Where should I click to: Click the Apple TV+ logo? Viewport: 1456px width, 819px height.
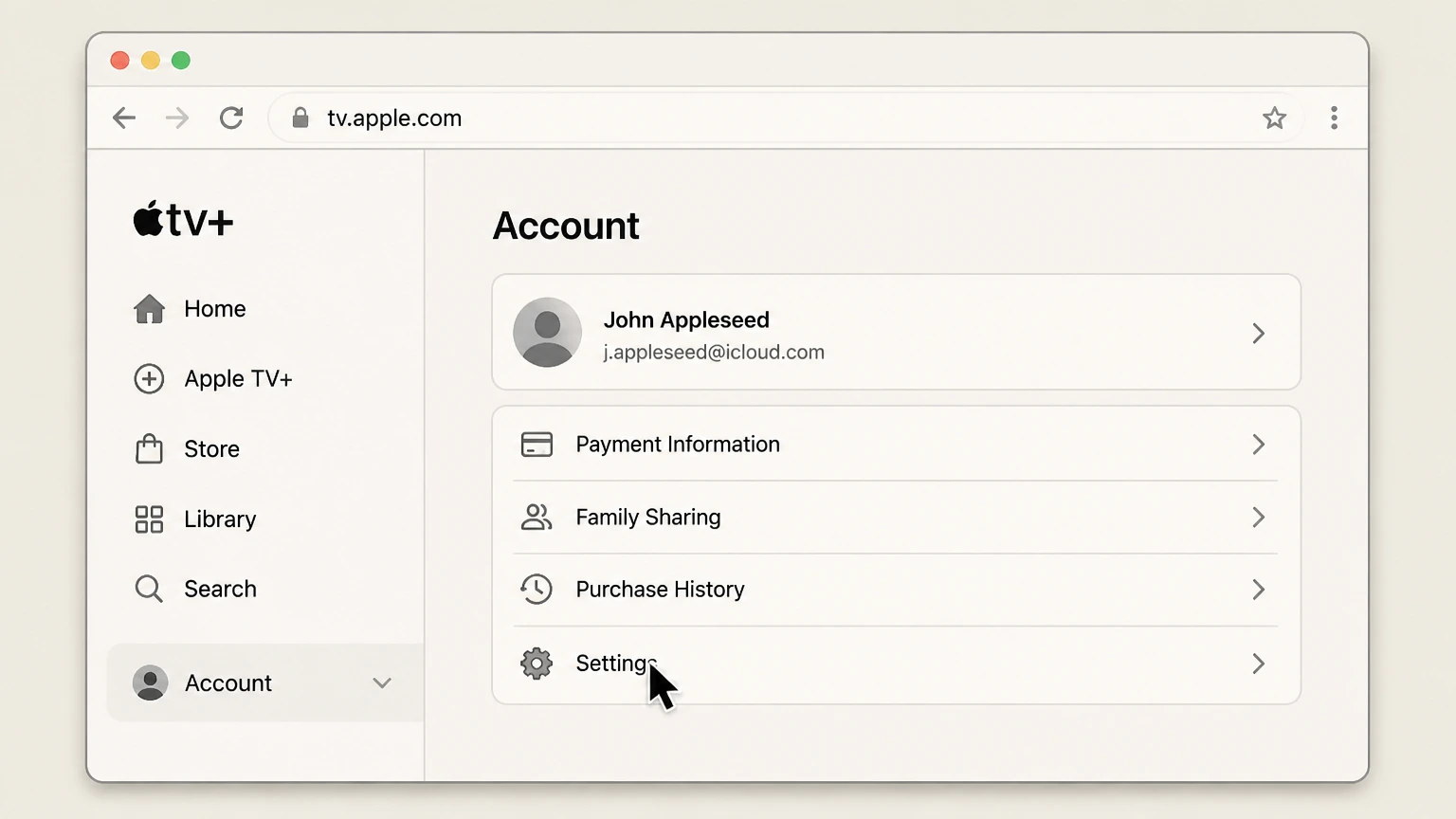point(183,219)
